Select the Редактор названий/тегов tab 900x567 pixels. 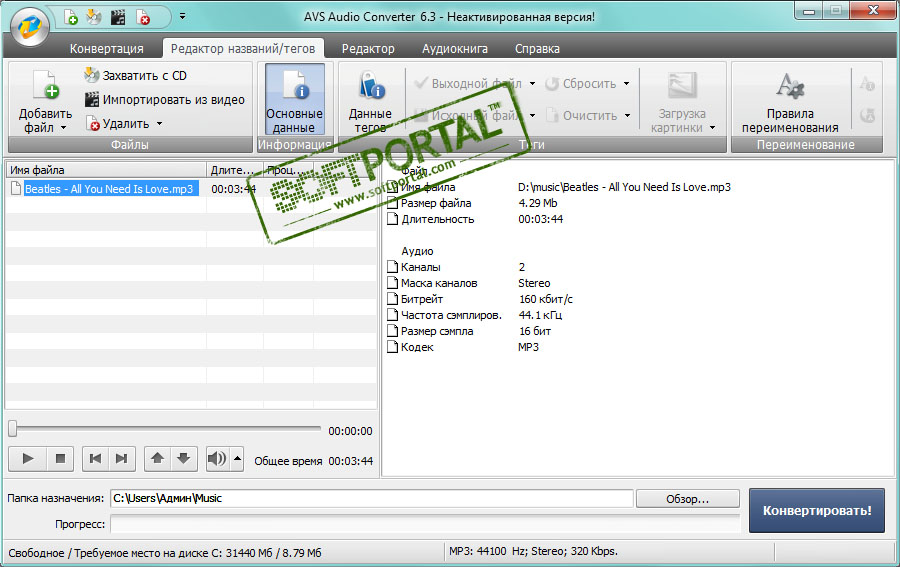(x=243, y=49)
